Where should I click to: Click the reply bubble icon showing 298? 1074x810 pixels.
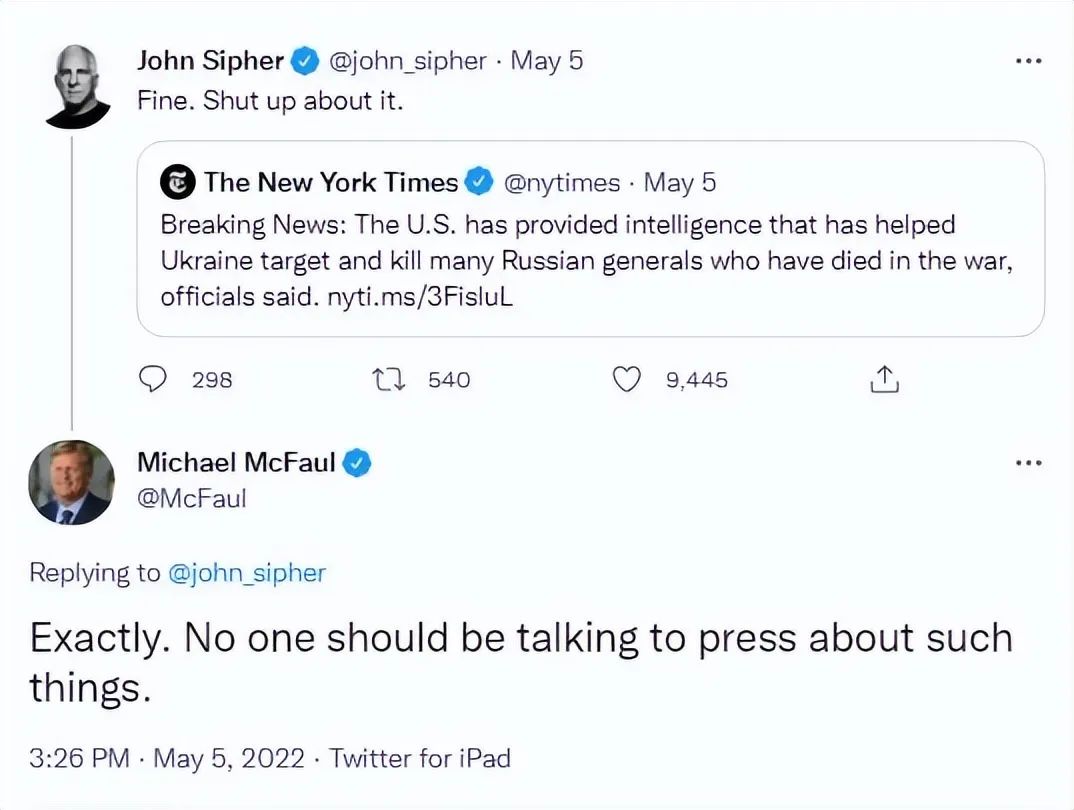tap(152, 379)
